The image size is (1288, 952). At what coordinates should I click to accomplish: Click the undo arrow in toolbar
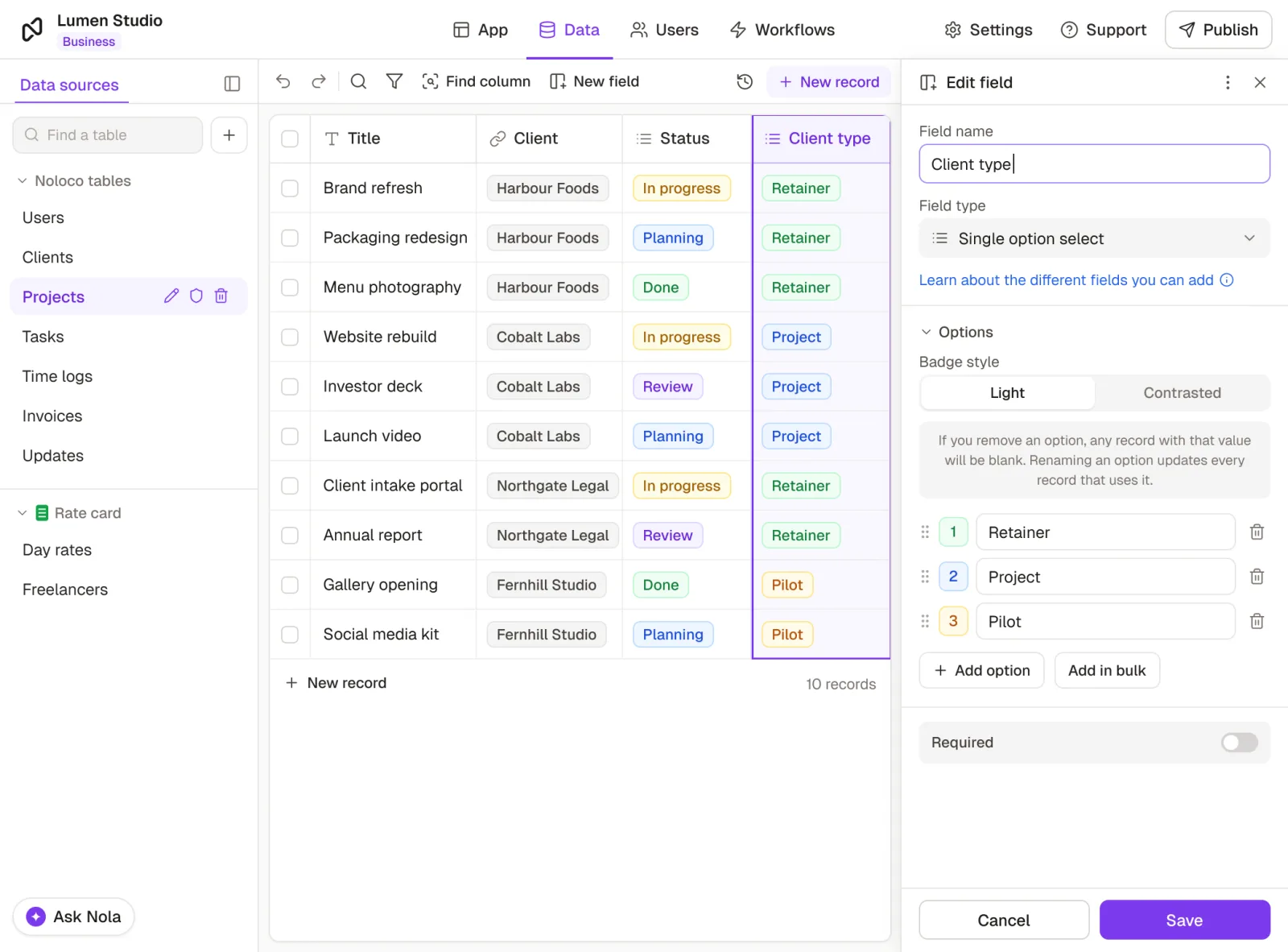(283, 81)
